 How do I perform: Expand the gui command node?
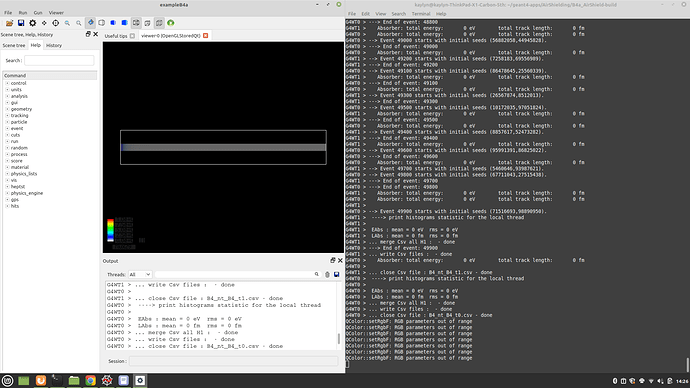(7, 102)
